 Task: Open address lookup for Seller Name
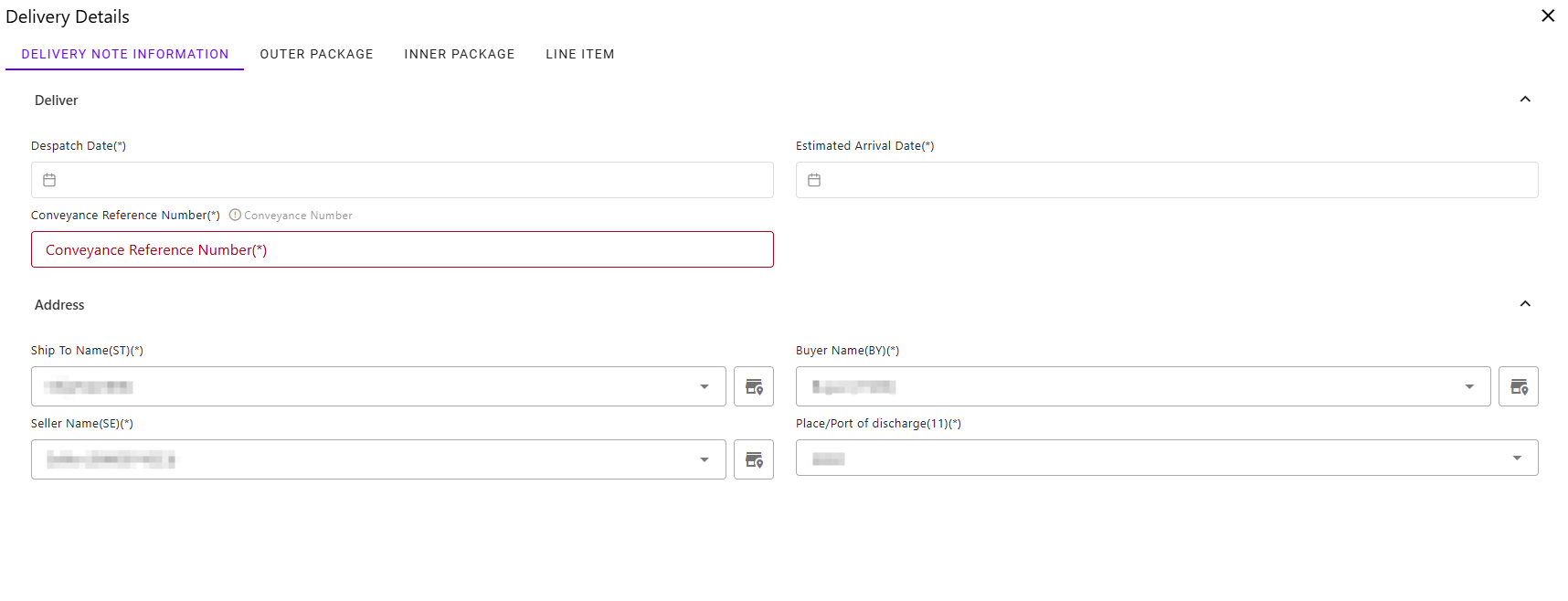(753, 459)
